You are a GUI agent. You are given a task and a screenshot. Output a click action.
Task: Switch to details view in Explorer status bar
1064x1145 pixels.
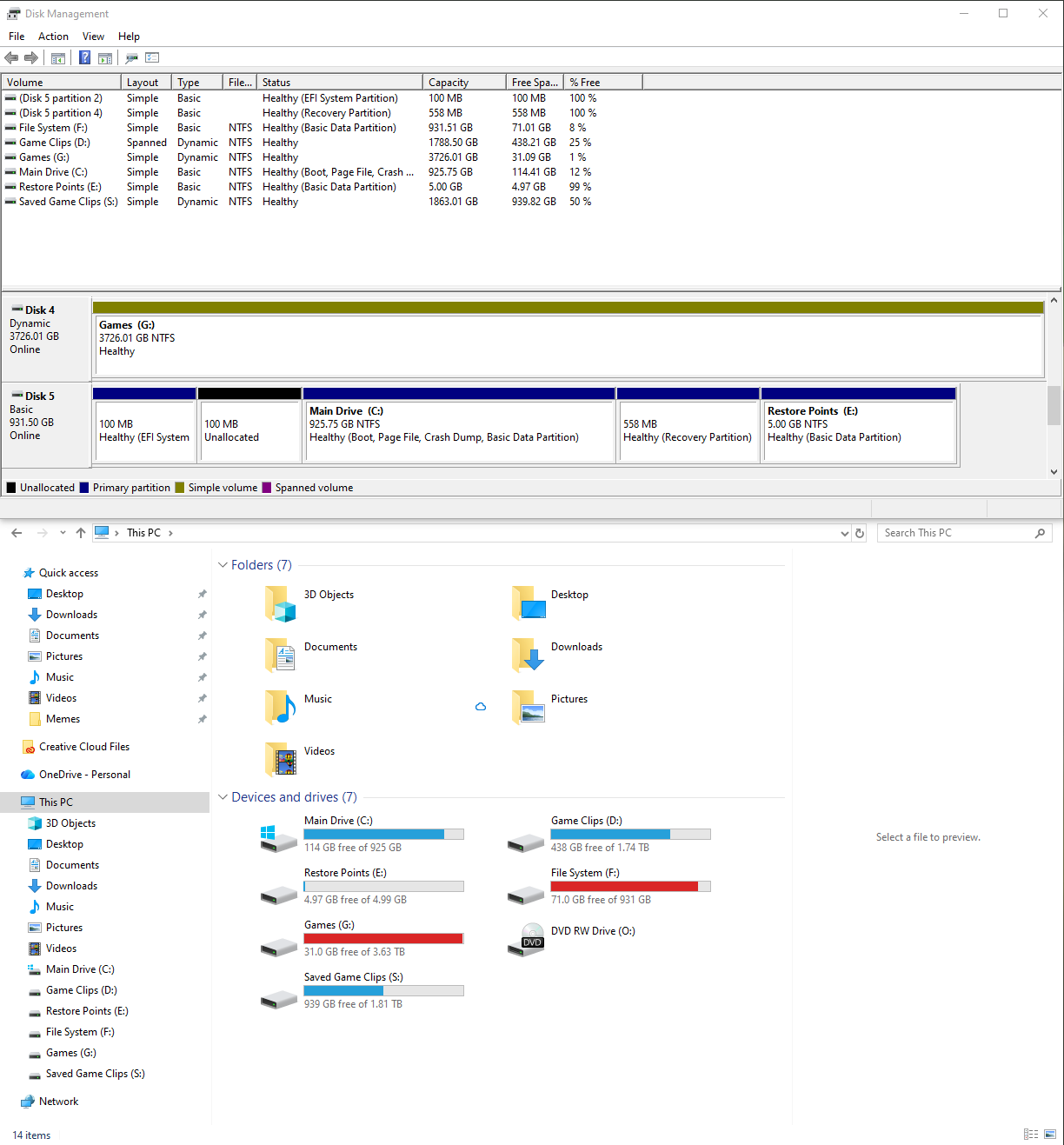pyautogui.click(x=1031, y=1135)
